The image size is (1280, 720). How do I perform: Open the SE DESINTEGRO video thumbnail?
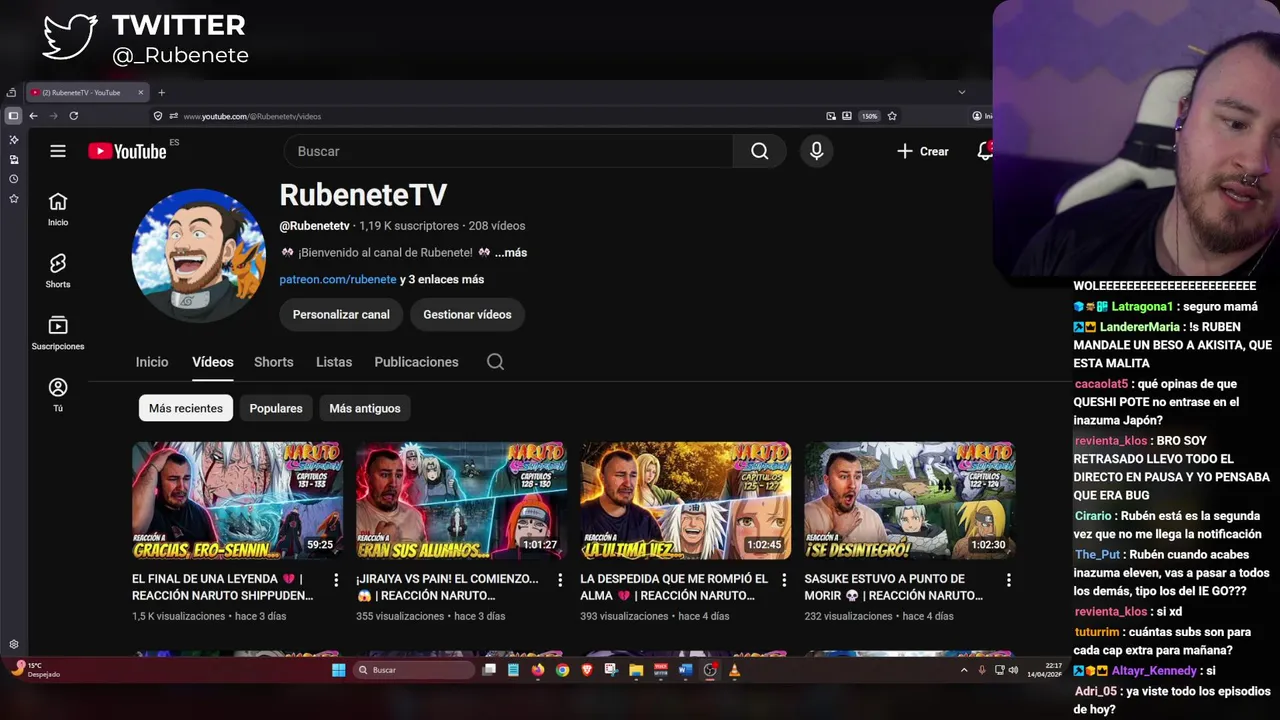[x=909, y=500]
